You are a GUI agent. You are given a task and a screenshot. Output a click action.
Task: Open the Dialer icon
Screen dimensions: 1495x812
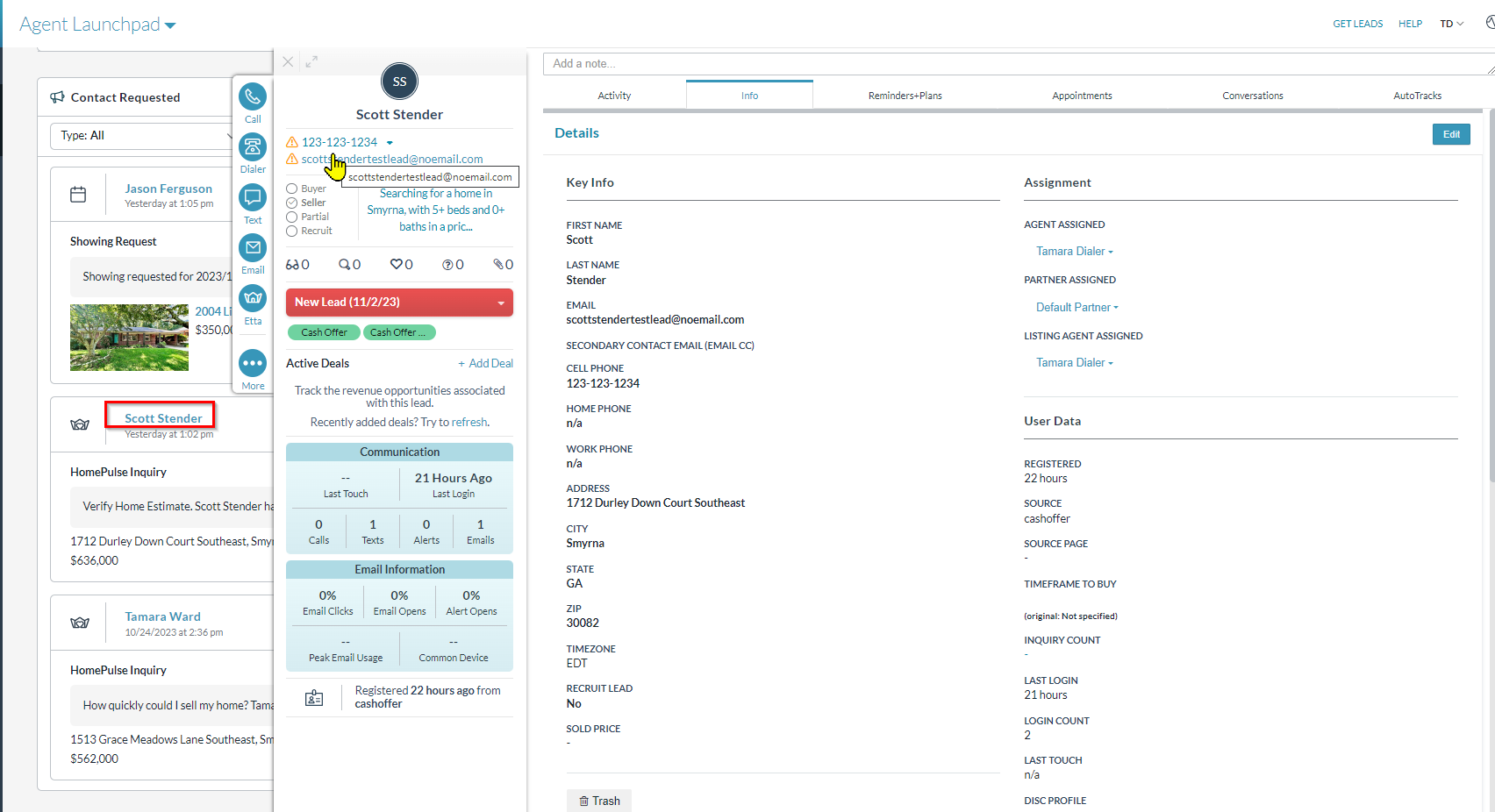253,147
